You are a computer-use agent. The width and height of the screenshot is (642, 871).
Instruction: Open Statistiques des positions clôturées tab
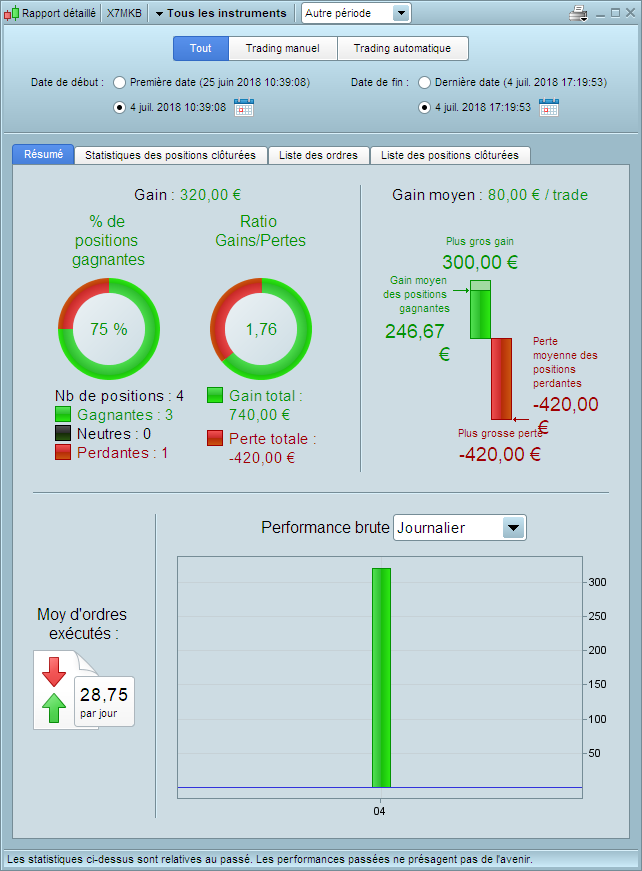(170, 156)
